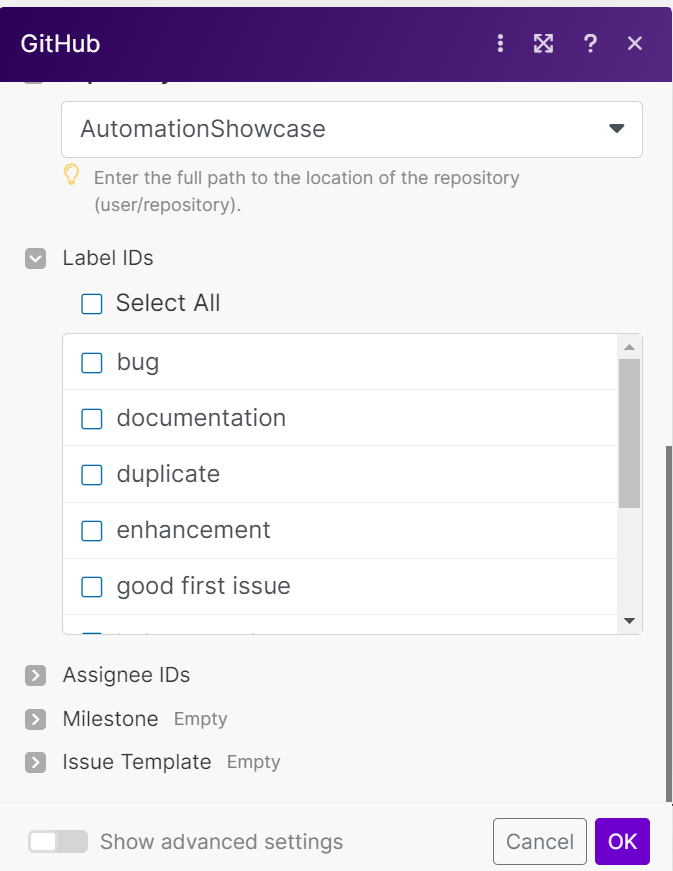Check the bug label checkbox

click(92, 363)
